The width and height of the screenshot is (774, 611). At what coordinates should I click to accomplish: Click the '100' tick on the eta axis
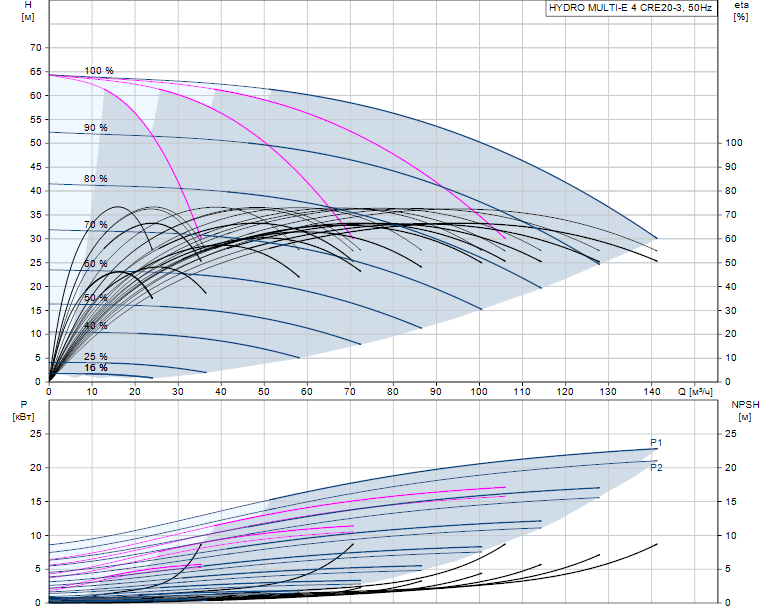[734, 143]
